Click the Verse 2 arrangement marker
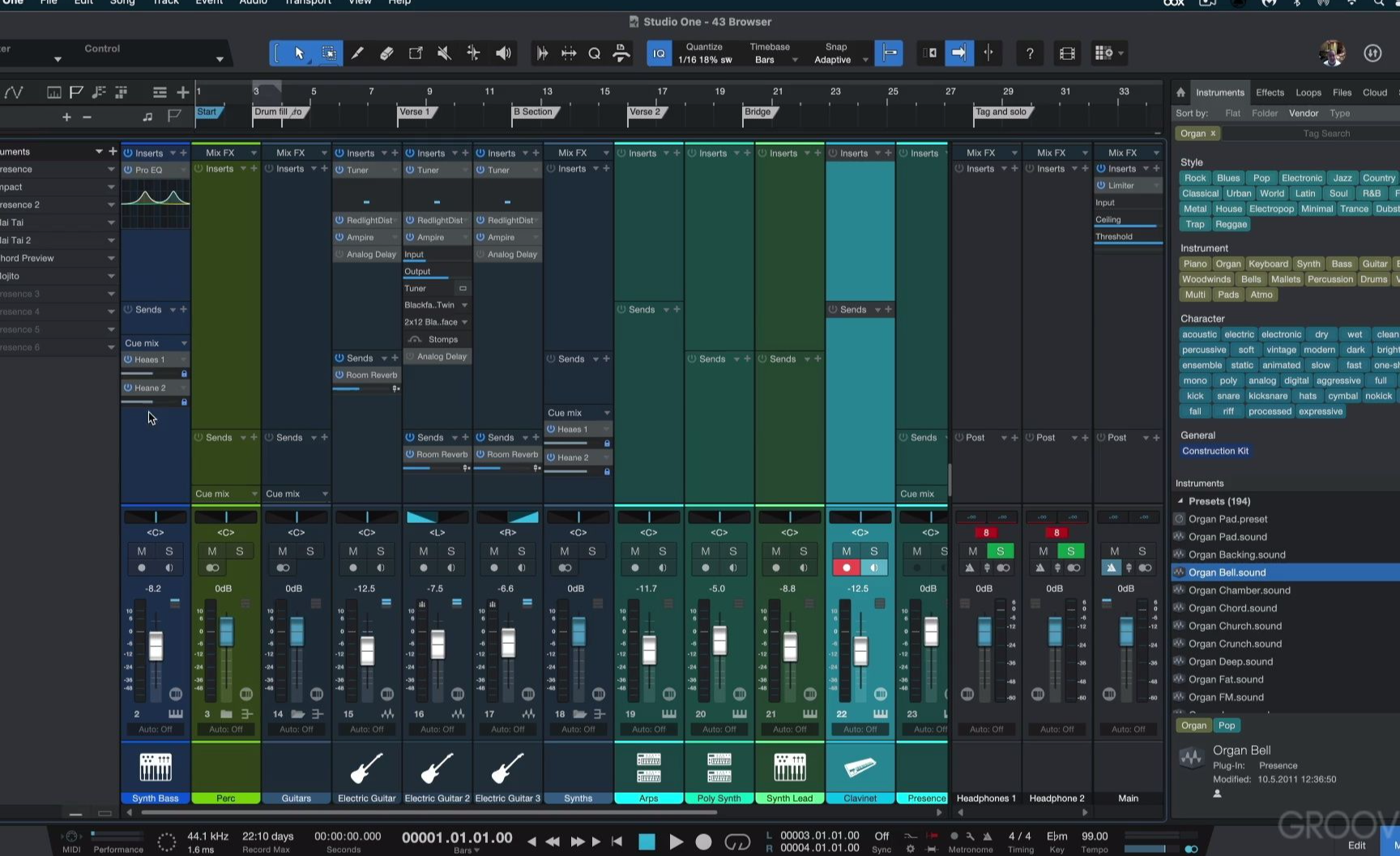The height and width of the screenshot is (856, 1400). point(644,112)
